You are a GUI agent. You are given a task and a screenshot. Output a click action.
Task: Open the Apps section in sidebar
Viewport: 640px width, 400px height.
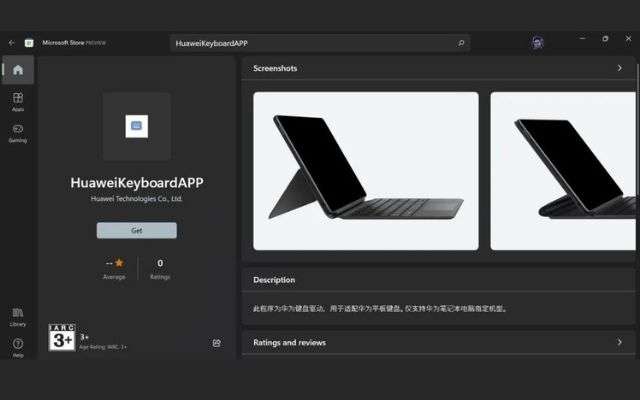(18, 101)
